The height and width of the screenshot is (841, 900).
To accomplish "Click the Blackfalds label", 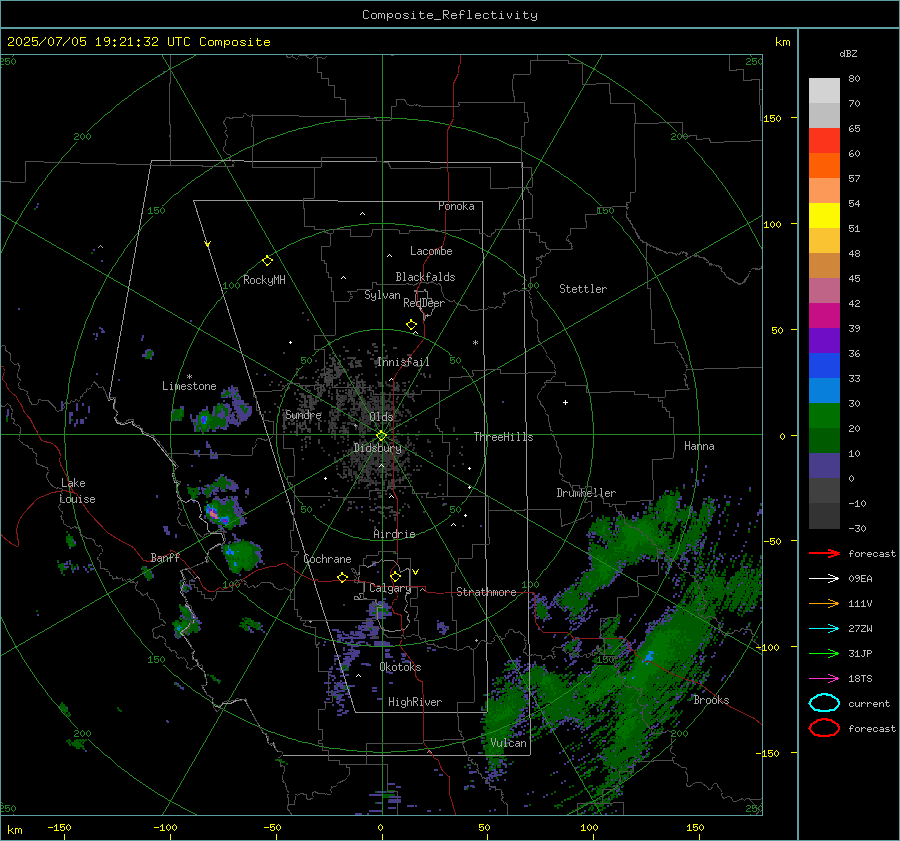I will point(425,277).
